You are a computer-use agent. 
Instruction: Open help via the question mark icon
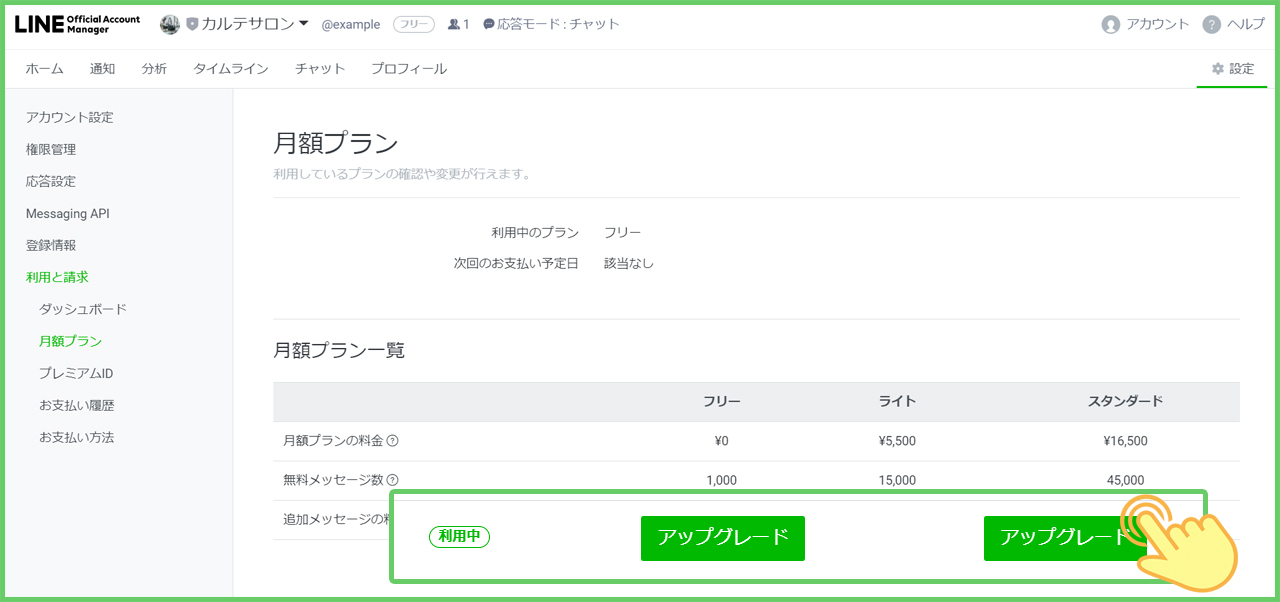[1211, 25]
